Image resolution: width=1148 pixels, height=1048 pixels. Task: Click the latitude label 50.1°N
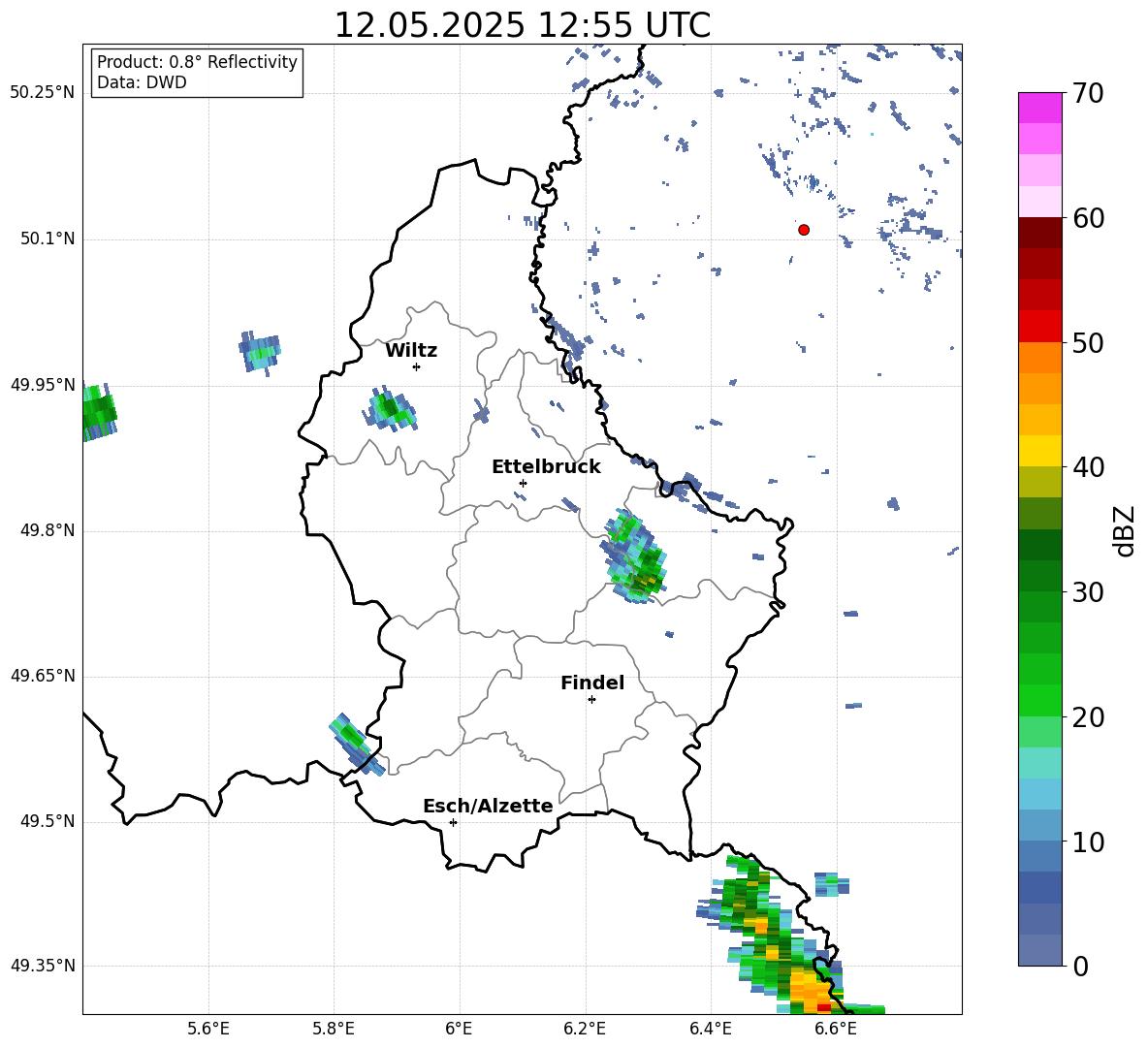click(48, 238)
